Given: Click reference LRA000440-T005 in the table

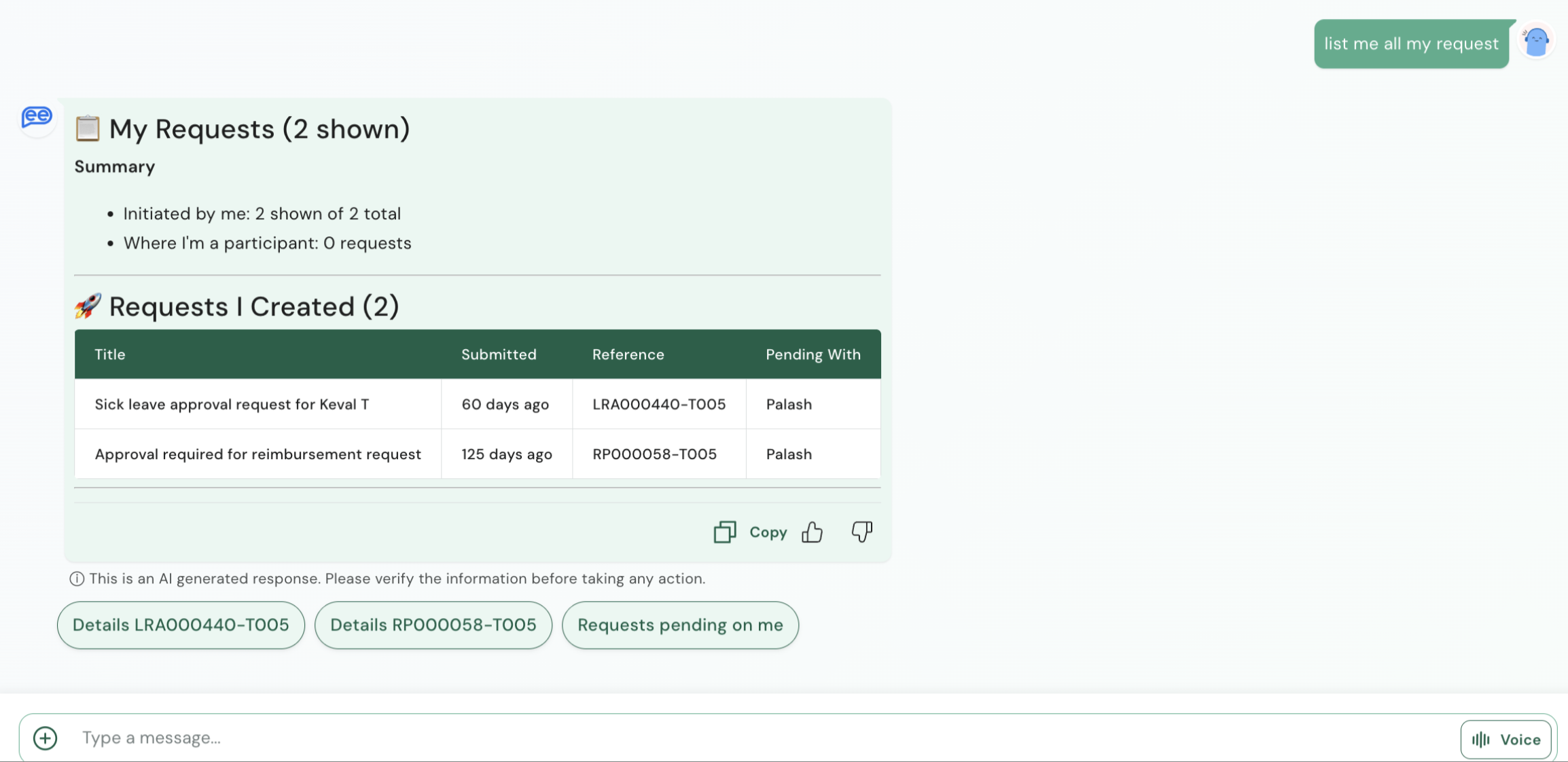Looking at the screenshot, I should (658, 404).
